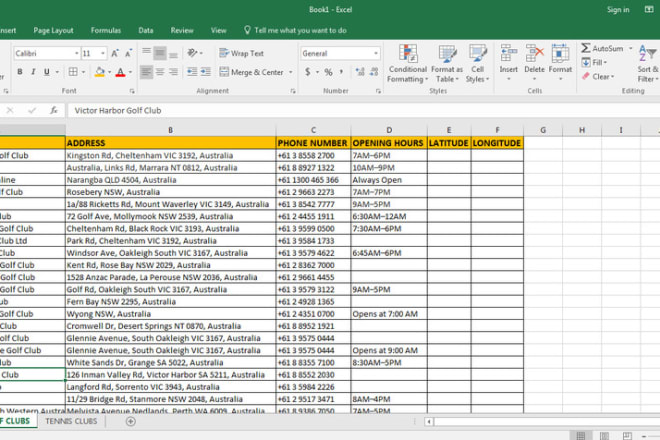Open the text orientation tool
Viewport: 660px width, 440px height.
point(193,53)
